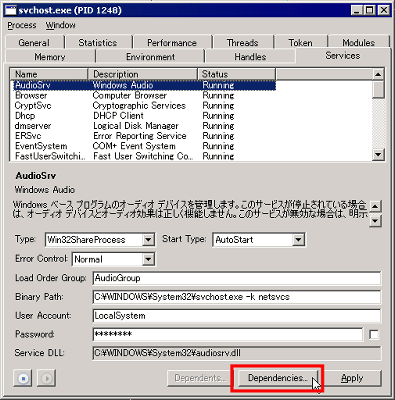The width and height of the screenshot is (395, 400).
Task: Expand the Error Control dropdown
Action: click(x=148, y=259)
